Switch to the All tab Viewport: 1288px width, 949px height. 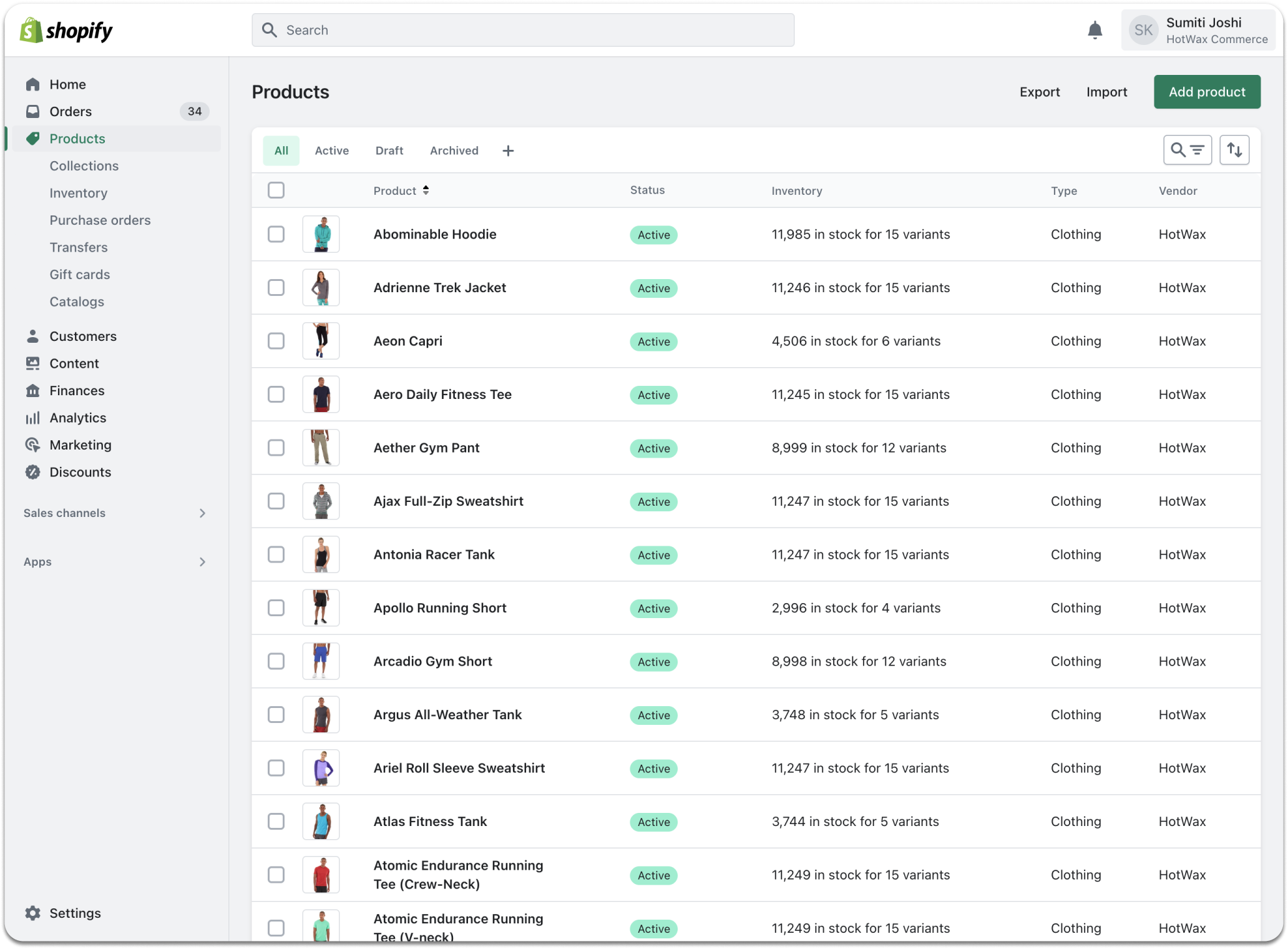pos(281,150)
